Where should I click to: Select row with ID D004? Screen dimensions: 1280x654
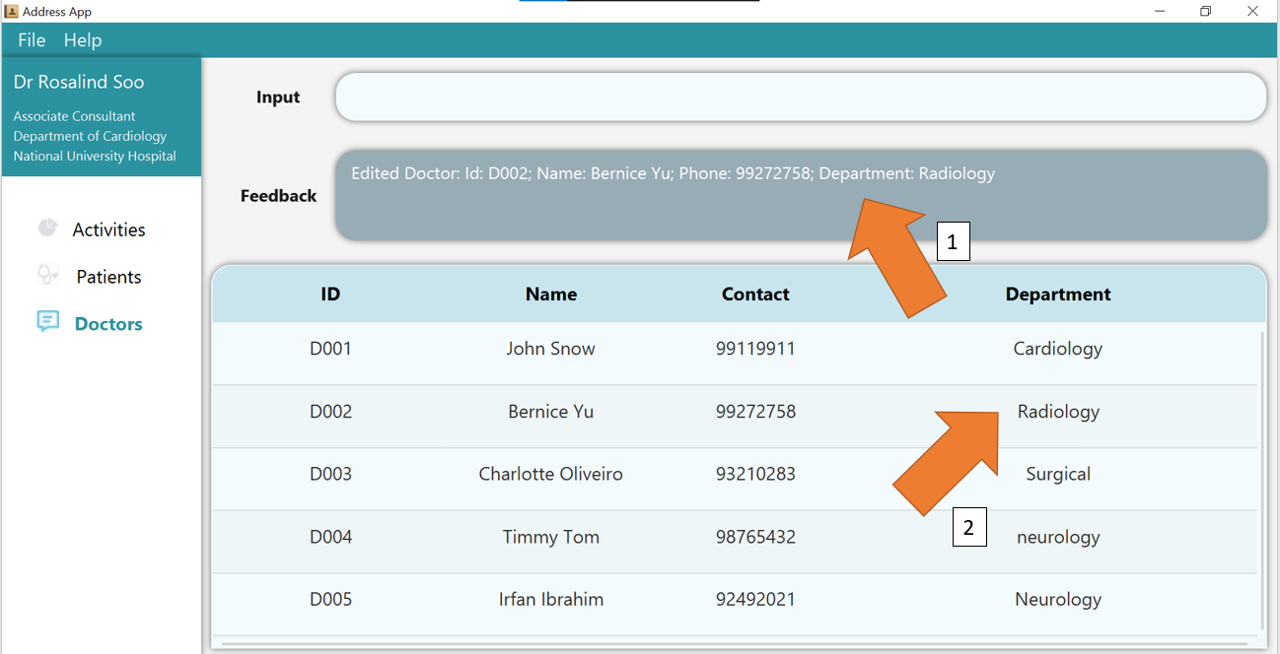[x=330, y=537]
